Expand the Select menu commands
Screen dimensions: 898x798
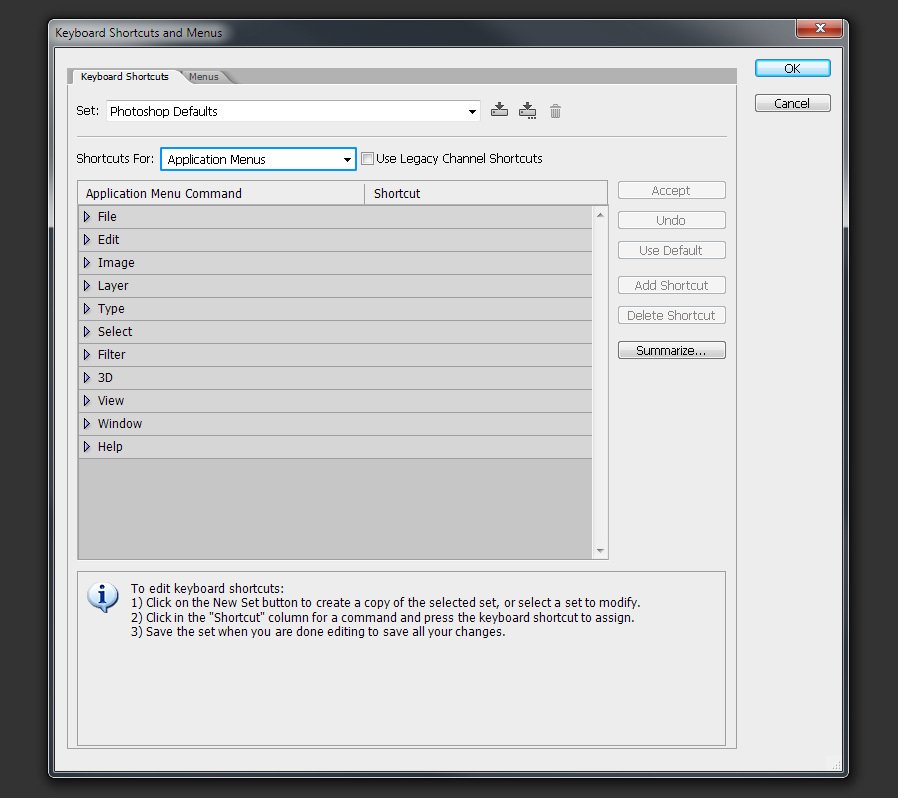tap(87, 331)
